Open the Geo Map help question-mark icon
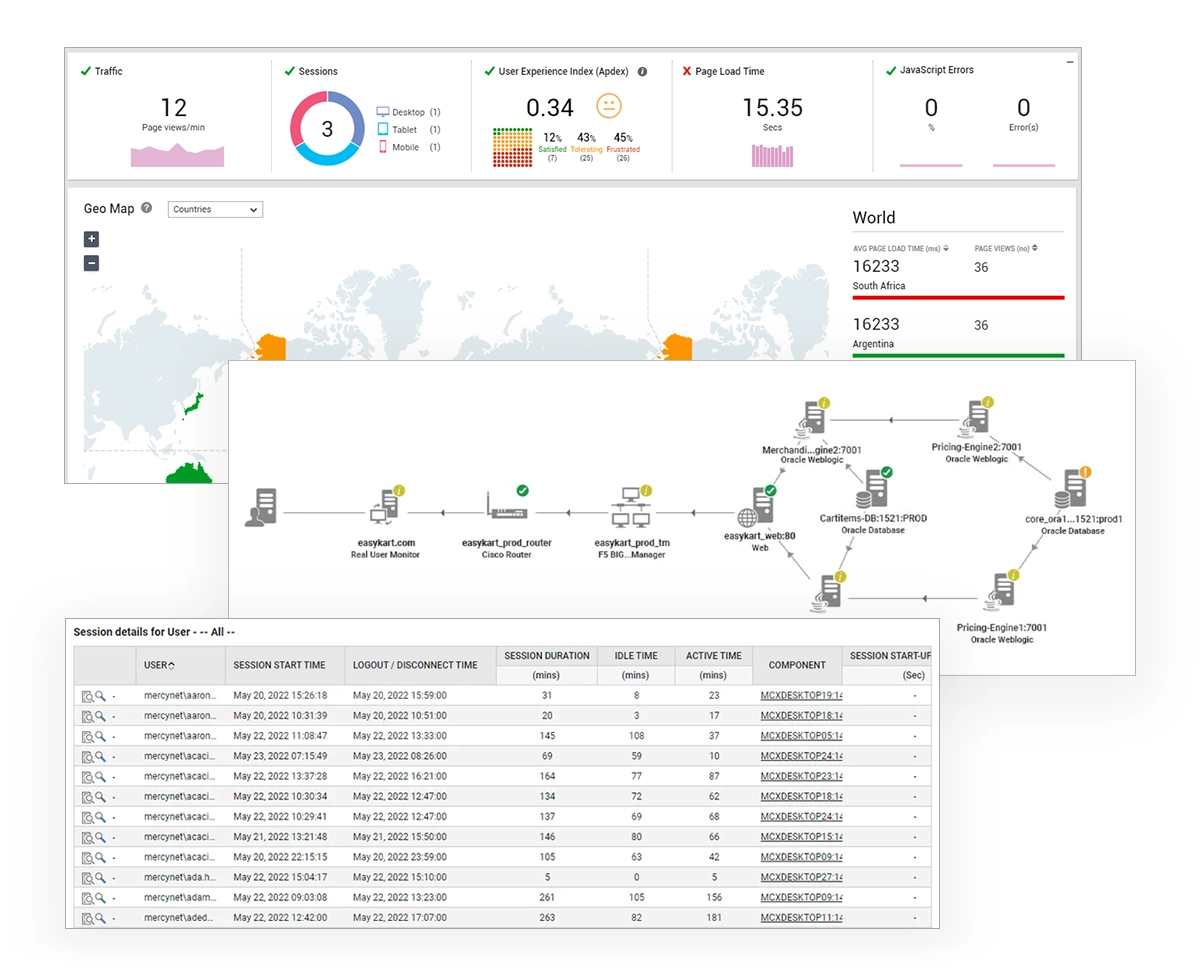The width and height of the screenshot is (1200, 976). (147, 208)
